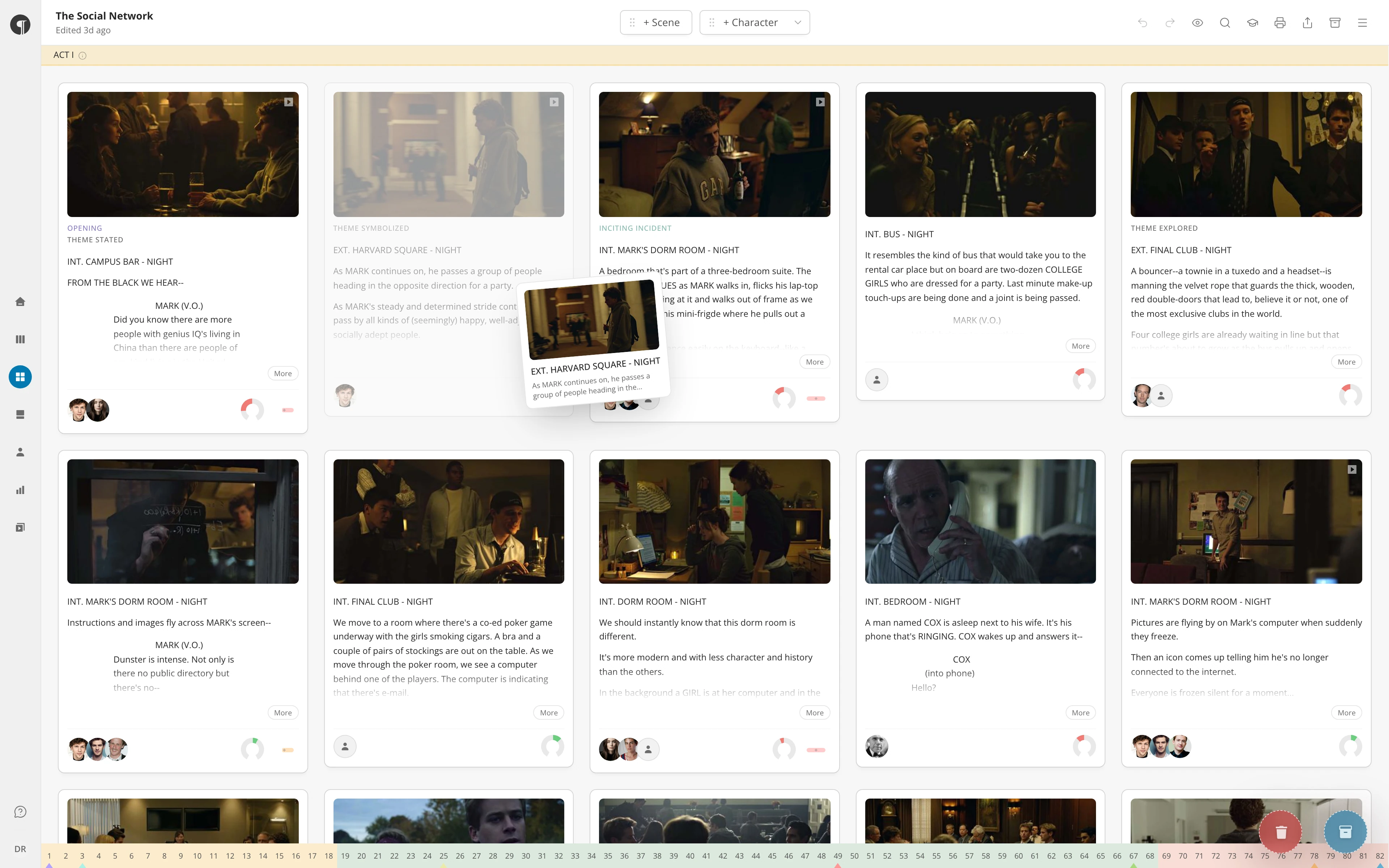Jump to scene 1 in timeline
This screenshot has height=868, width=1389.
(x=49, y=856)
